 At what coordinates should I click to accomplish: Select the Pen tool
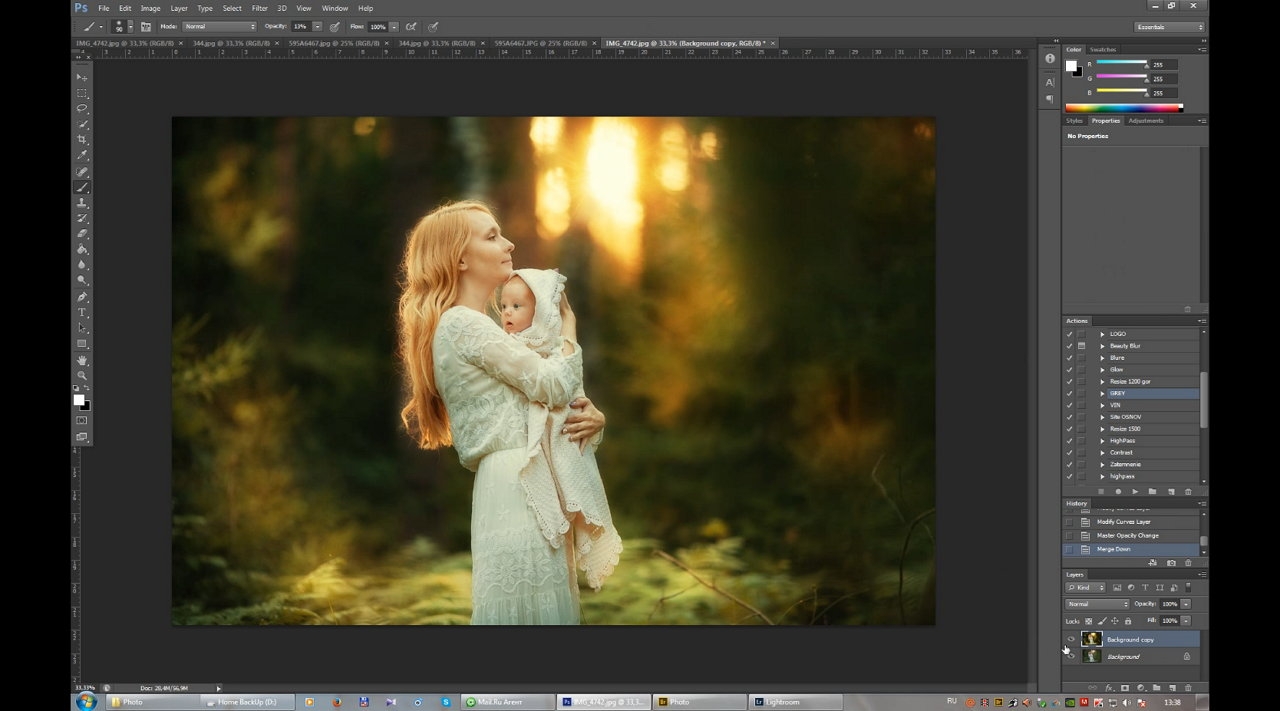click(82, 297)
